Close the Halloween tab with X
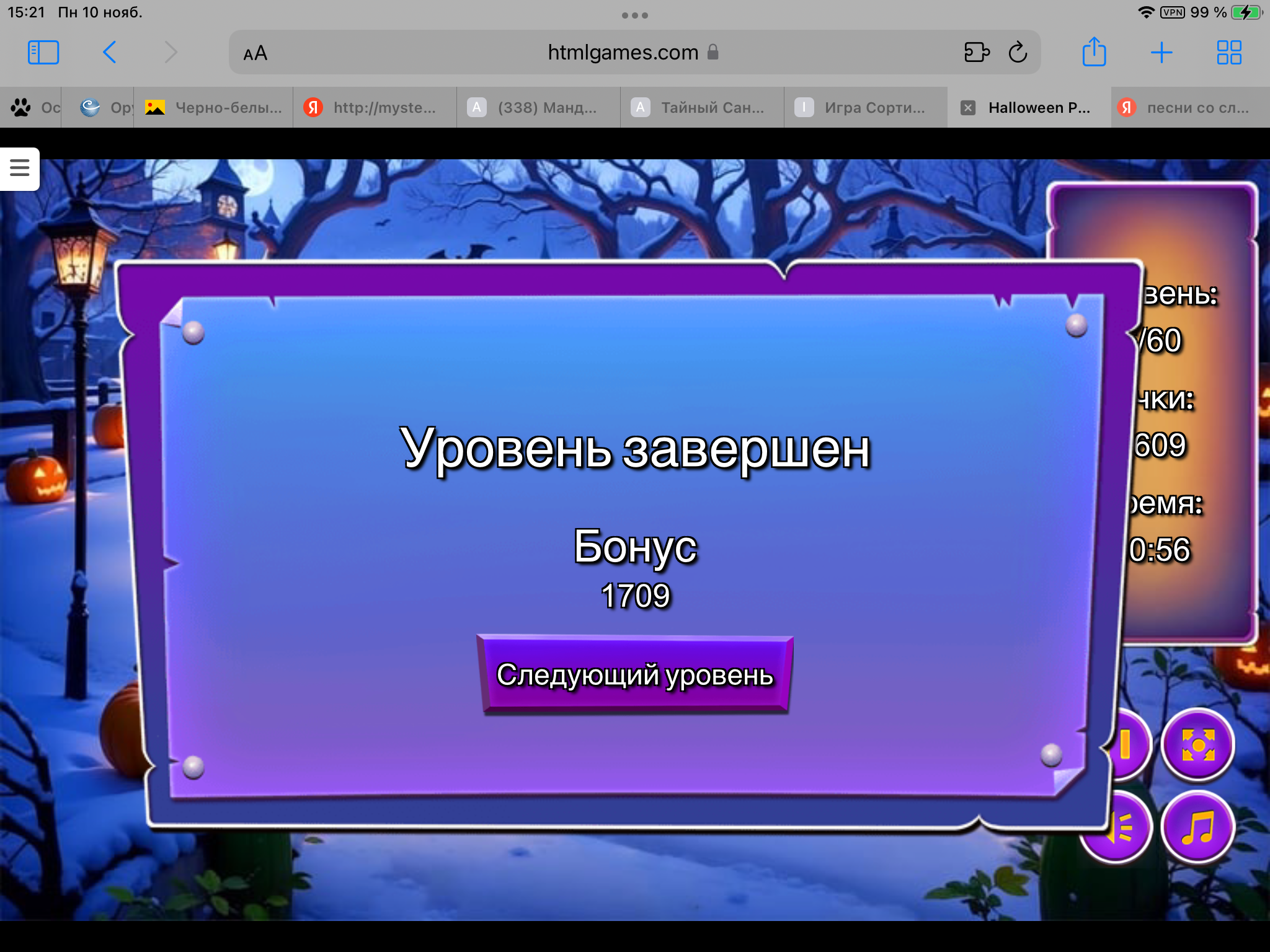1270x952 pixels. 968,108
